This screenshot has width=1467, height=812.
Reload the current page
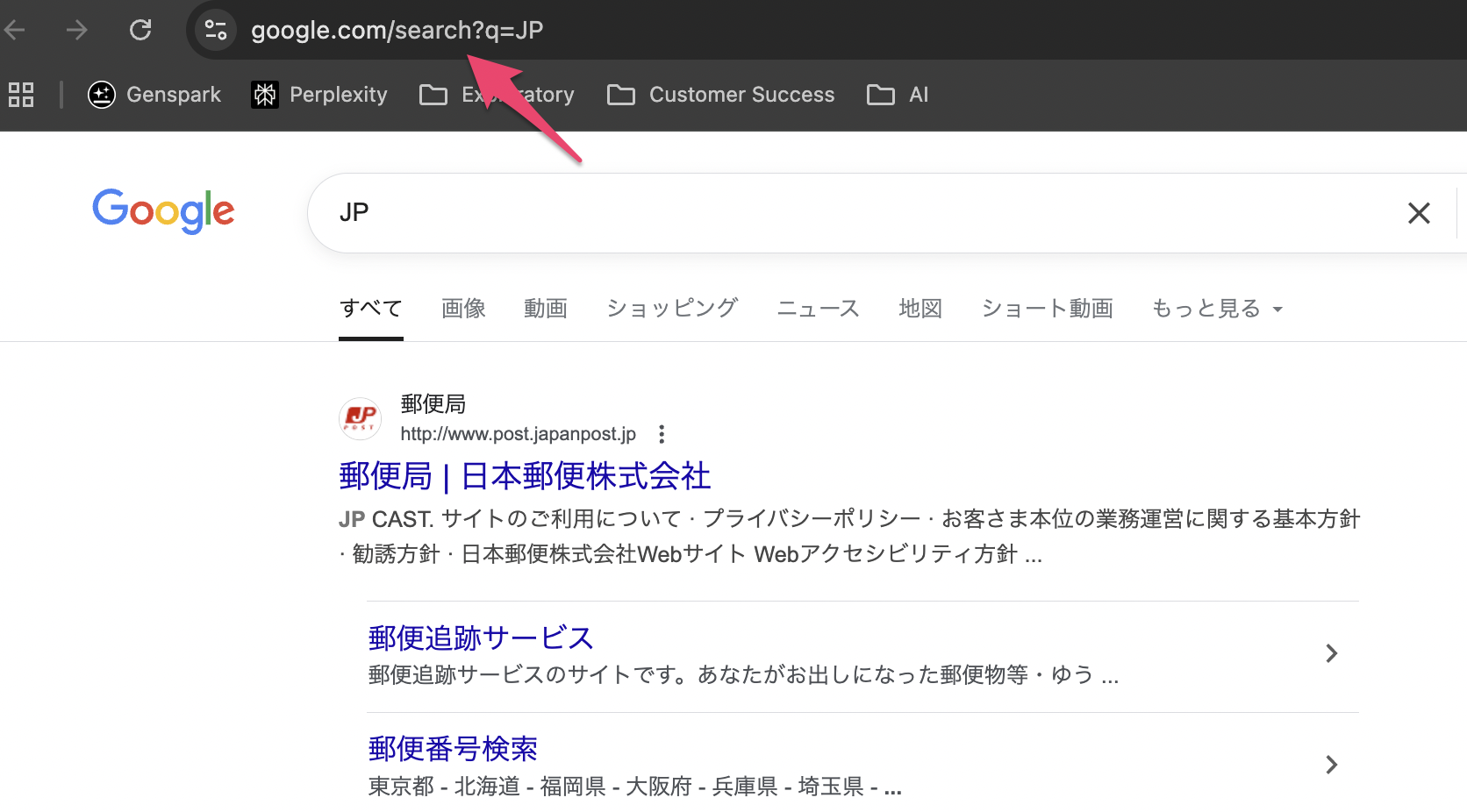pos(140,31)
